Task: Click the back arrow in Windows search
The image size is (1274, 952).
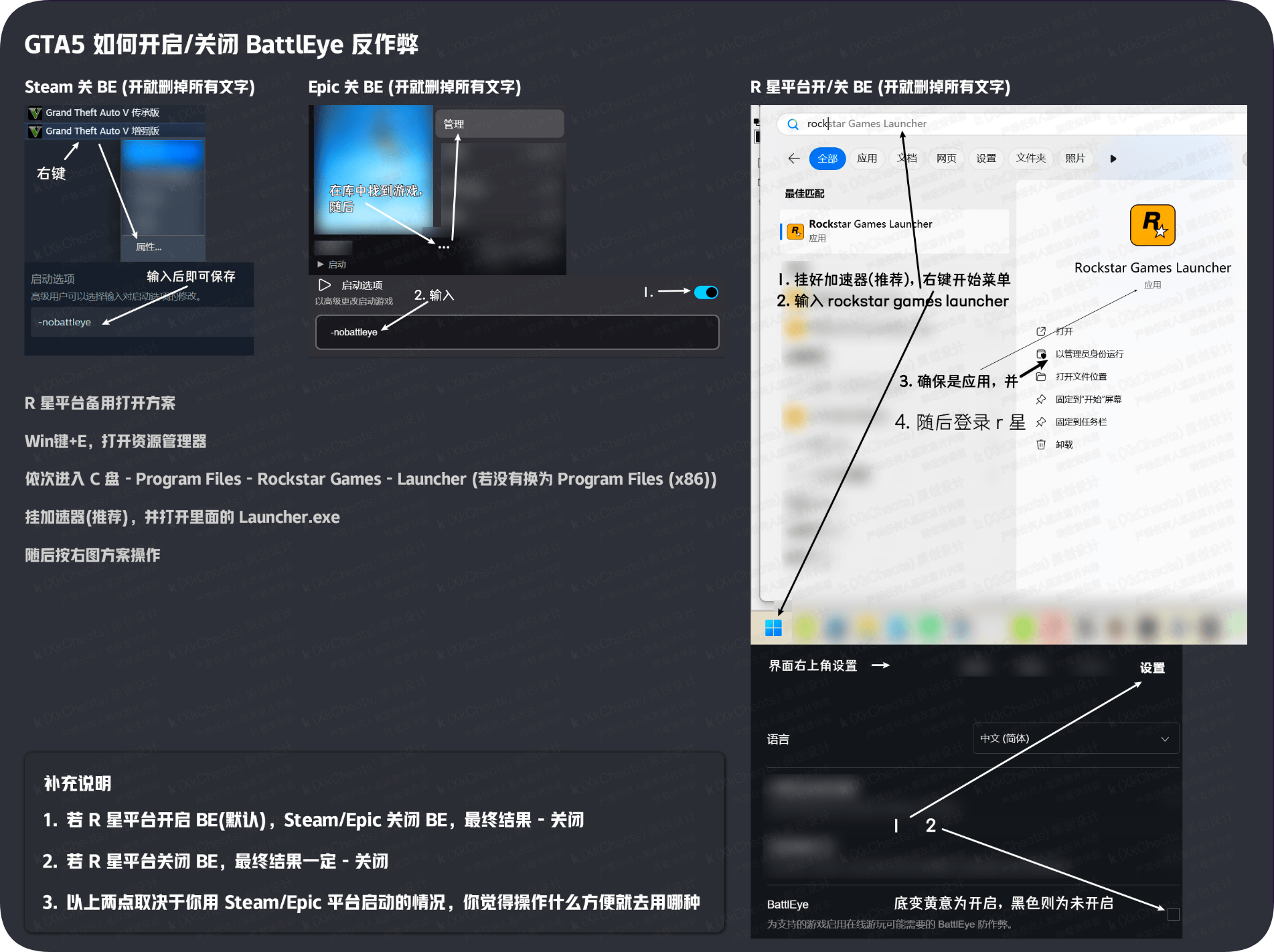Action: pyautogui.click(x=793, y=159)
